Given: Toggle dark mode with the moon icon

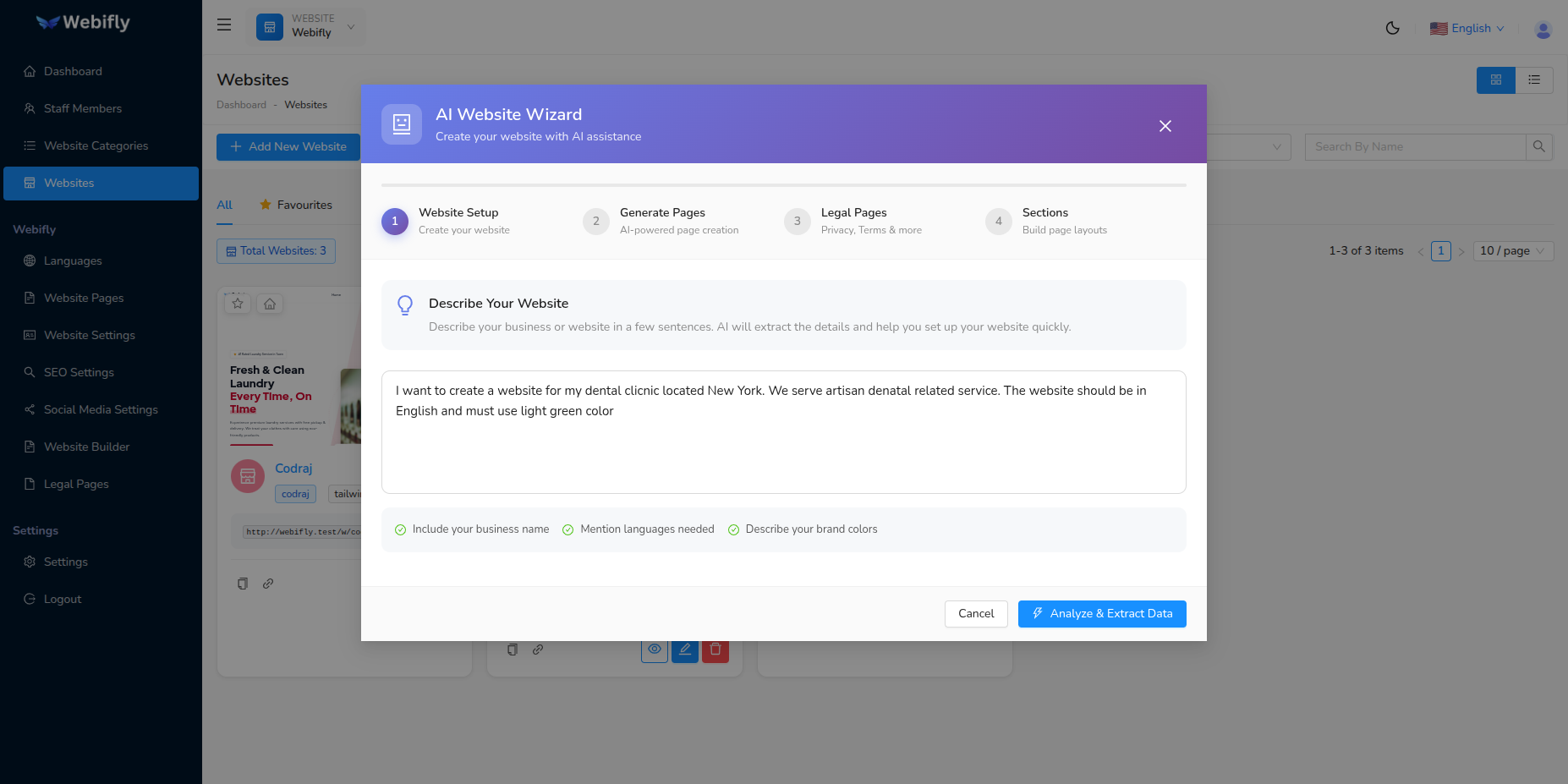Looking at the screenshot, I should pos(1393,28).
